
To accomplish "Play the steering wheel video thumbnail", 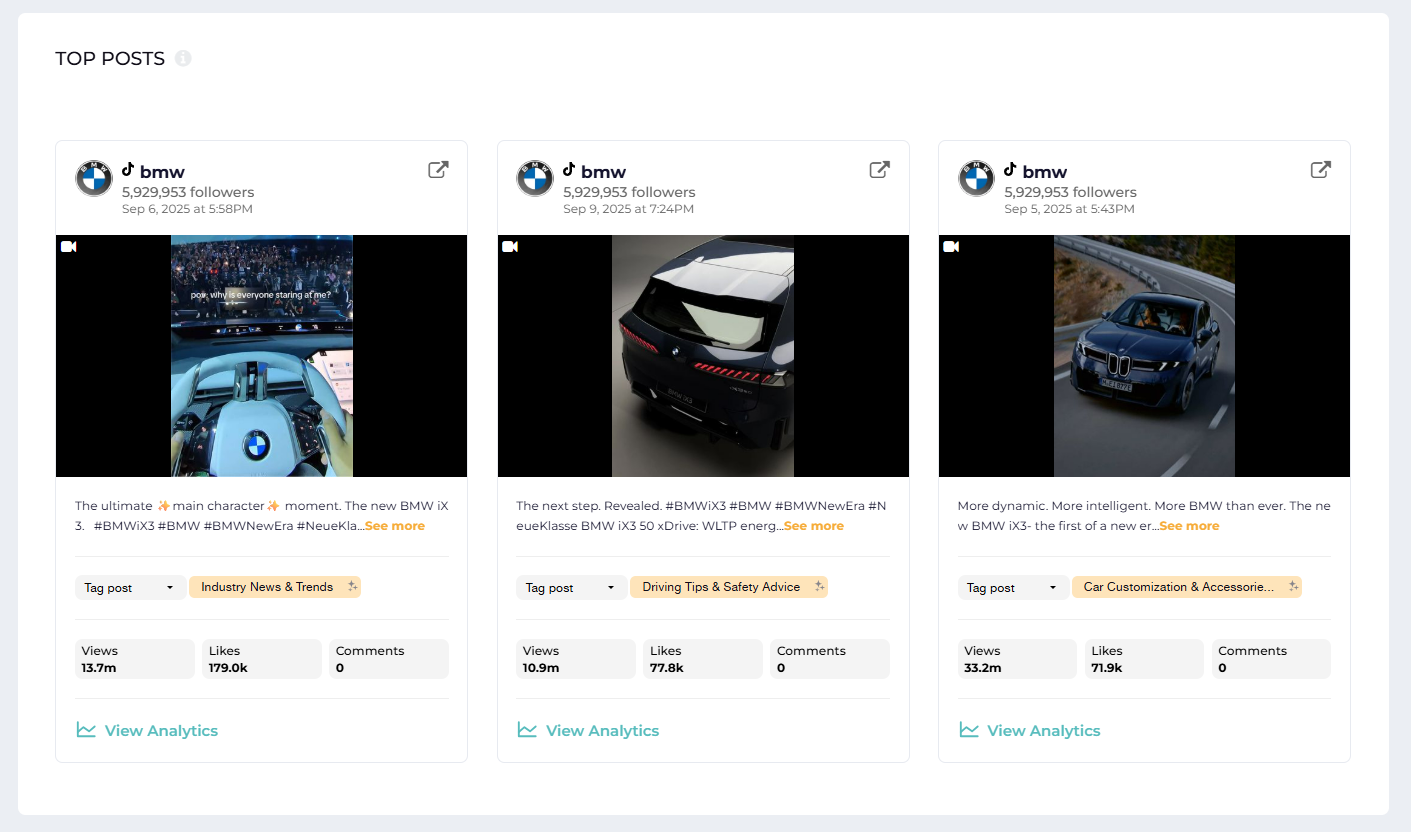I will 261,356.
